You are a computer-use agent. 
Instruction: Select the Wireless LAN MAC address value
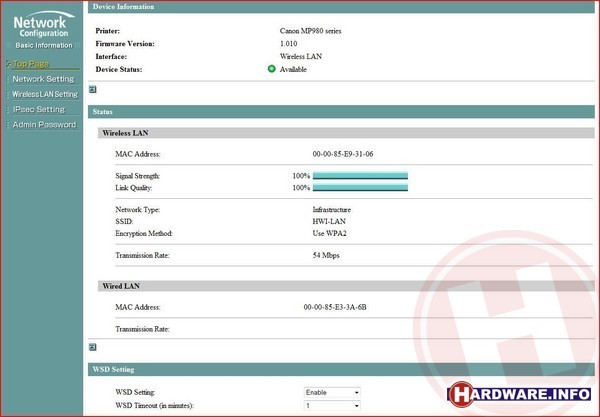[343, 154]
